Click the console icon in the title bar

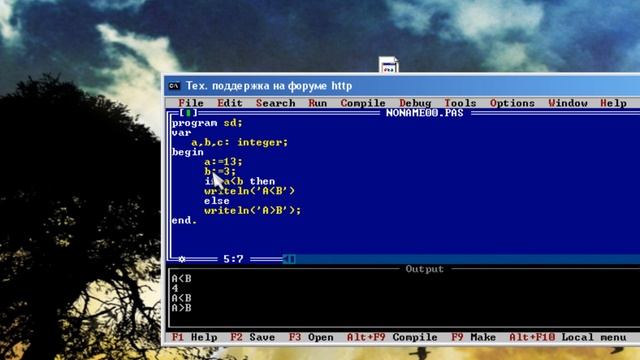tap(174, 86)
